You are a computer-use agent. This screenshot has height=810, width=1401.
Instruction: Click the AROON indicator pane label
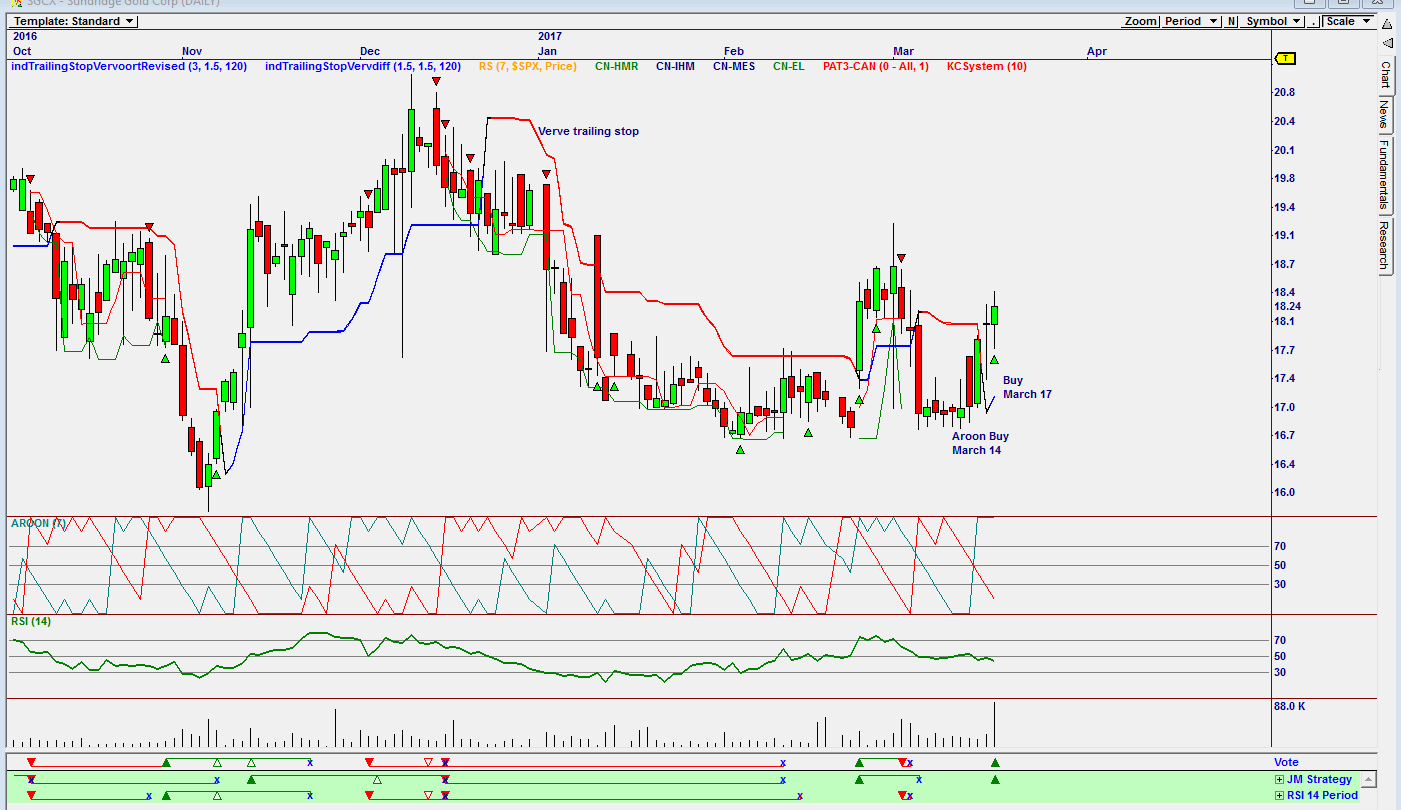pos(39,523)
